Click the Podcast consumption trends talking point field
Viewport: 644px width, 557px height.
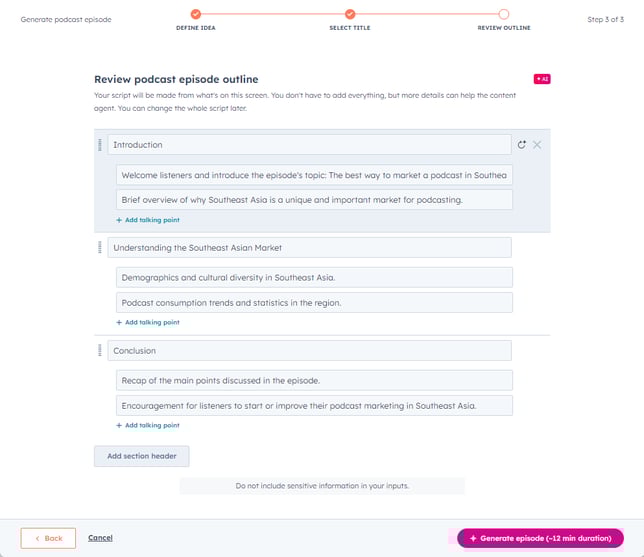pos(314,303)
